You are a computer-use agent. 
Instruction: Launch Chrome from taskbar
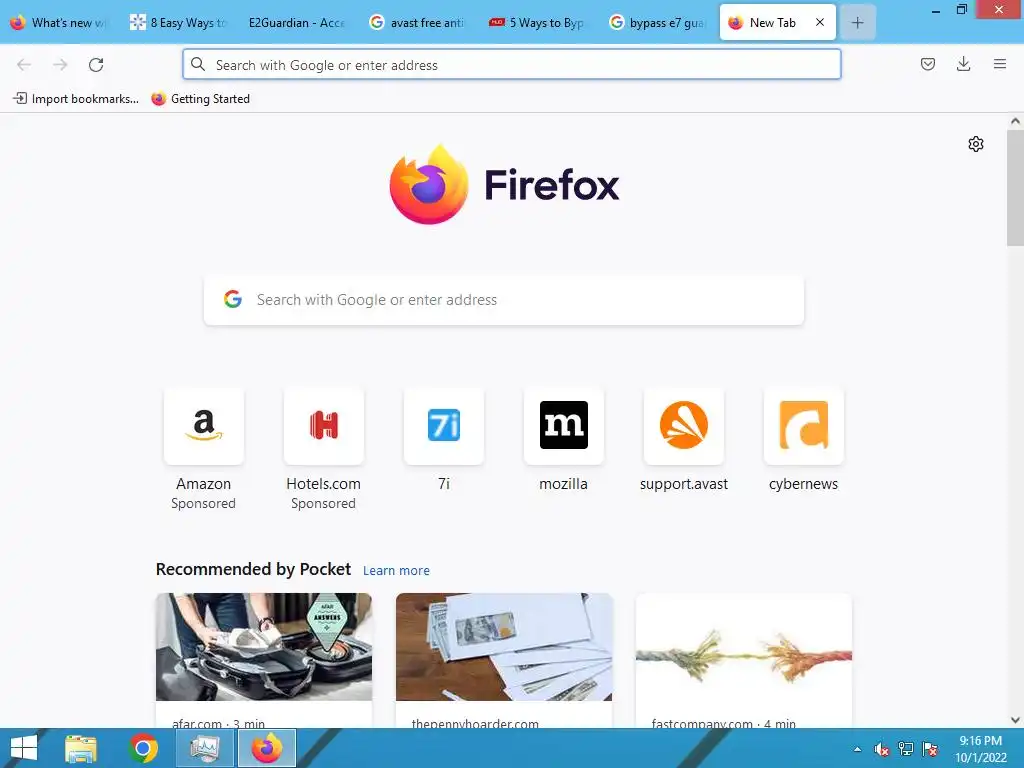point(143,748)
